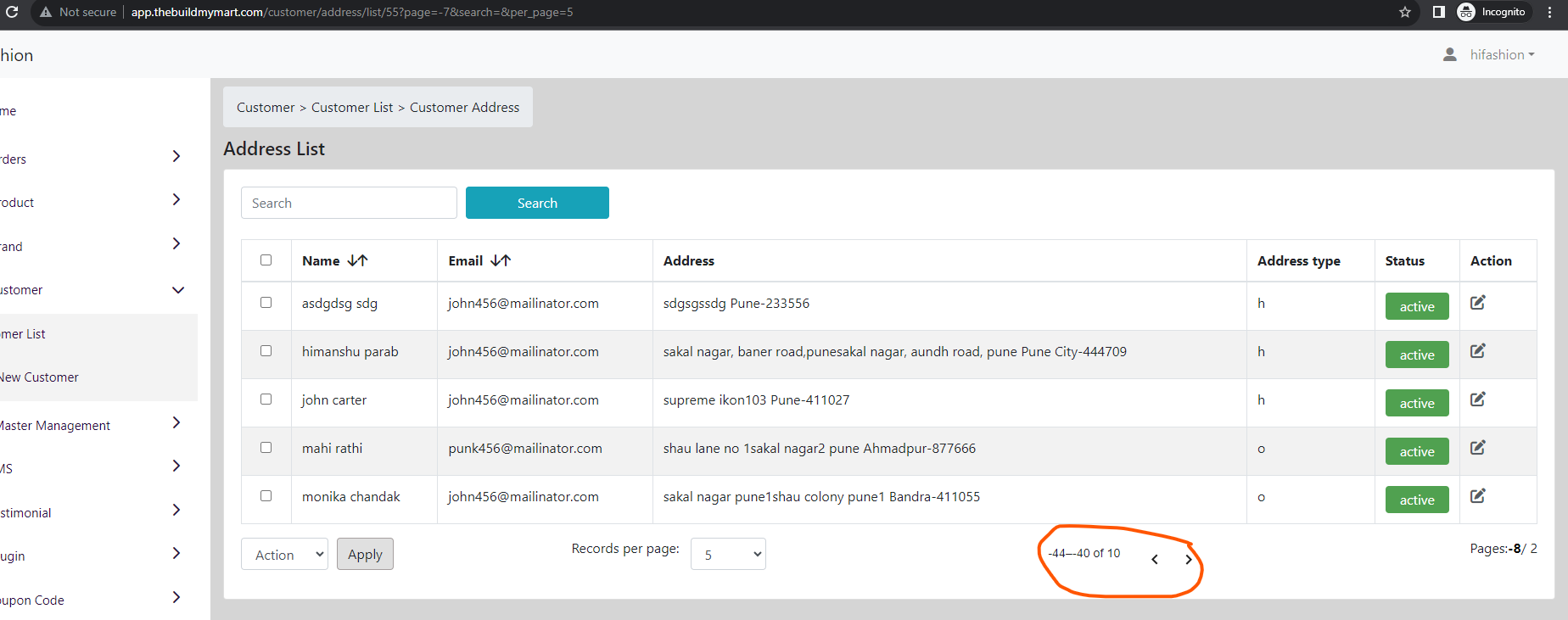
Task: Click the -44--40 of 10 record count
Action: tap(1084, 553)
